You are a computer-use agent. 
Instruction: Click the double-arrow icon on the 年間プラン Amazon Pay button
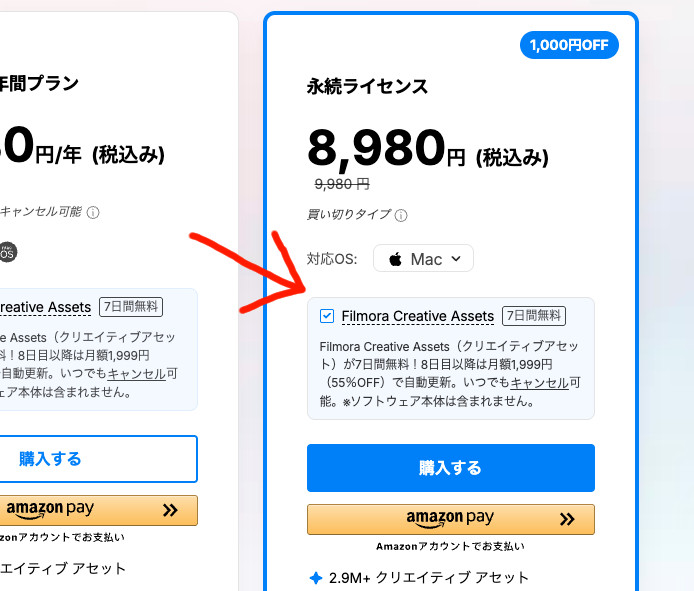(170, 510)
